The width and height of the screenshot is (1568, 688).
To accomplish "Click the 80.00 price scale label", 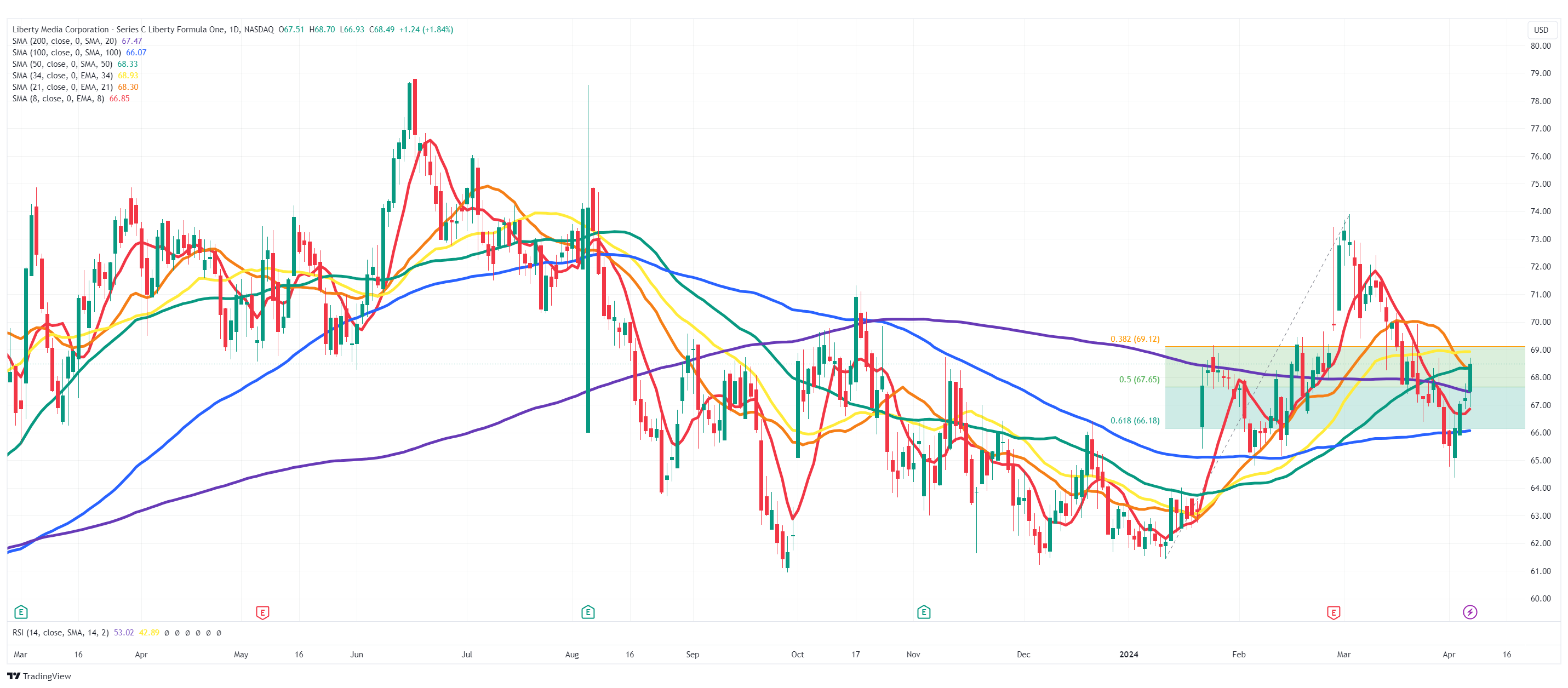I will pos(1540,45).
